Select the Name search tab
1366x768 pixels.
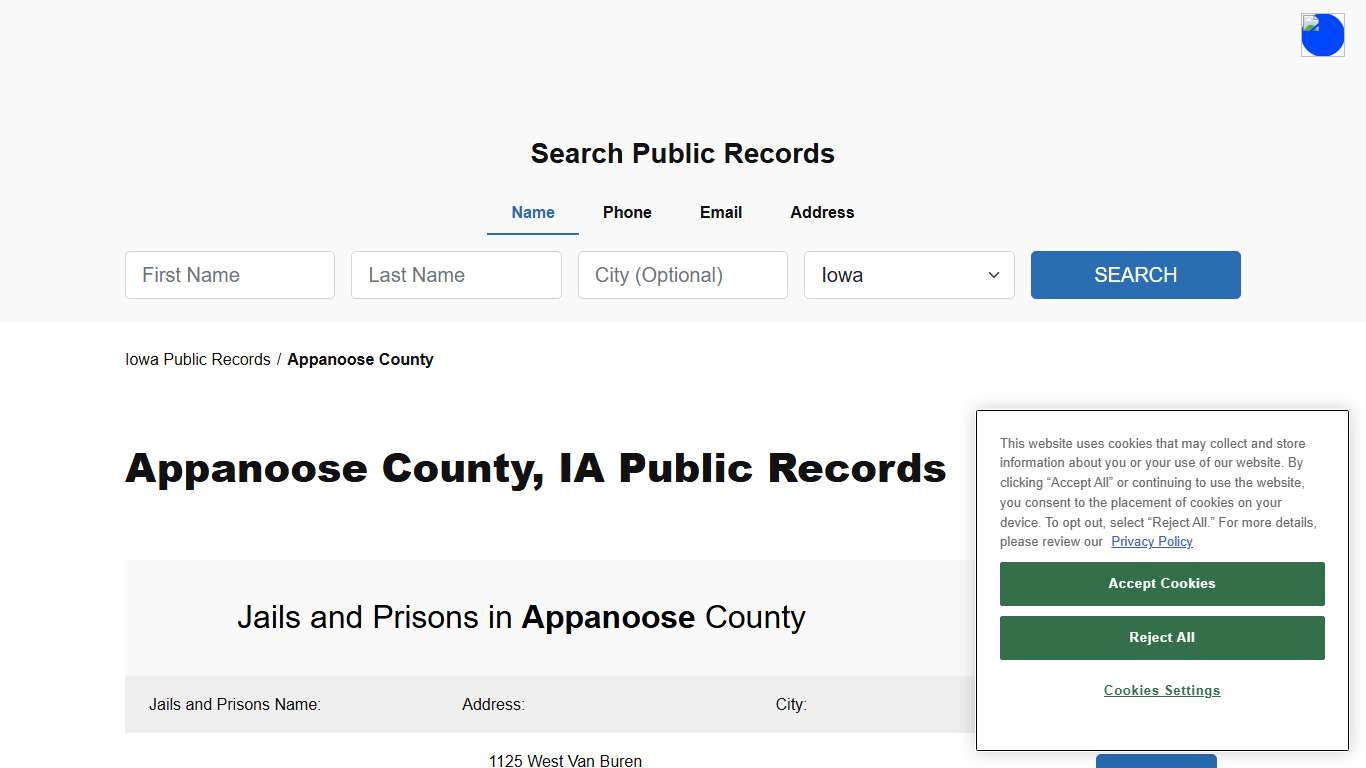(532, 212)
